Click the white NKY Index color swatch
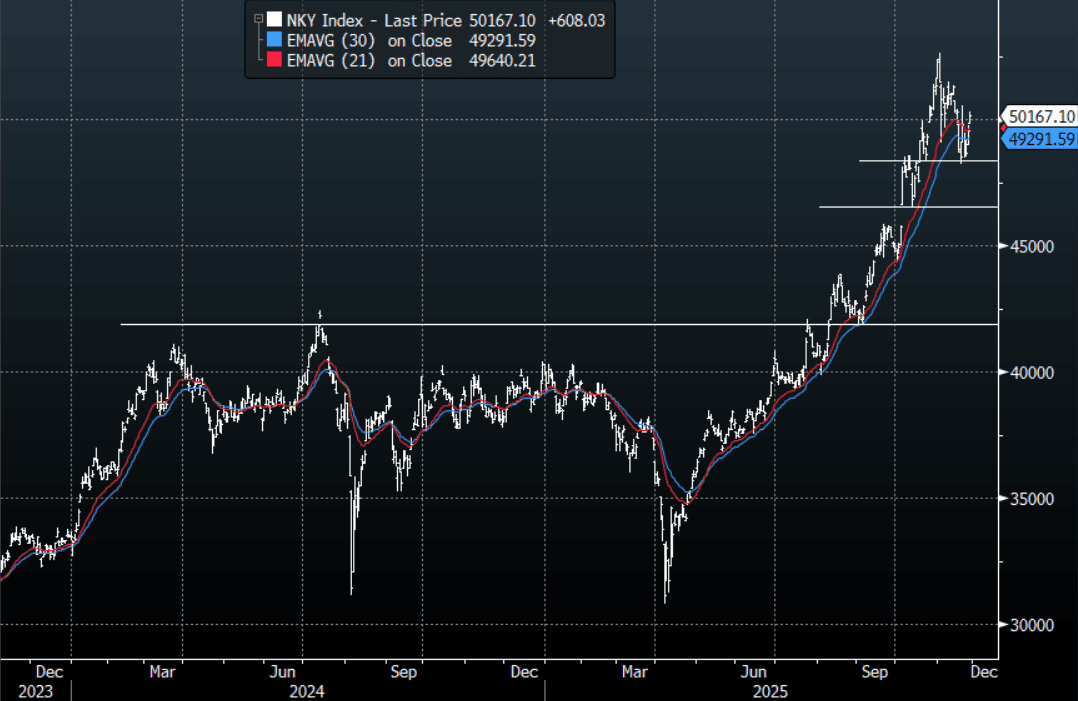This screenshot has height=701, width=1078. point(274,20)
